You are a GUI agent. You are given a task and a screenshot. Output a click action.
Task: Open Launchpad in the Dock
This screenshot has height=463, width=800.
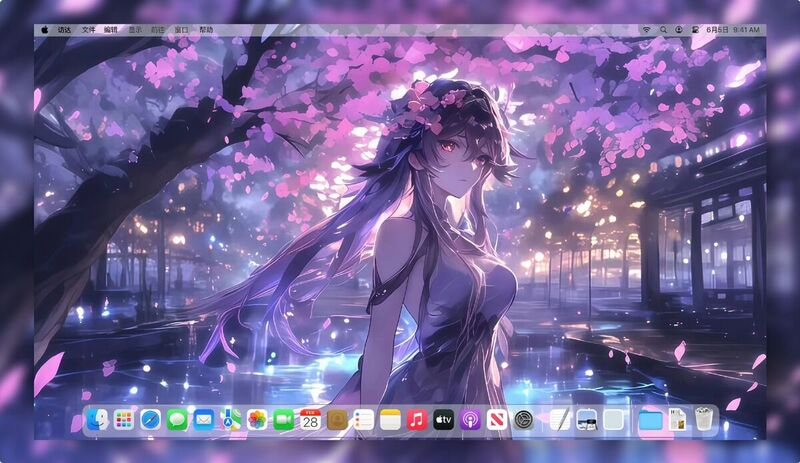tap(123, 420)
